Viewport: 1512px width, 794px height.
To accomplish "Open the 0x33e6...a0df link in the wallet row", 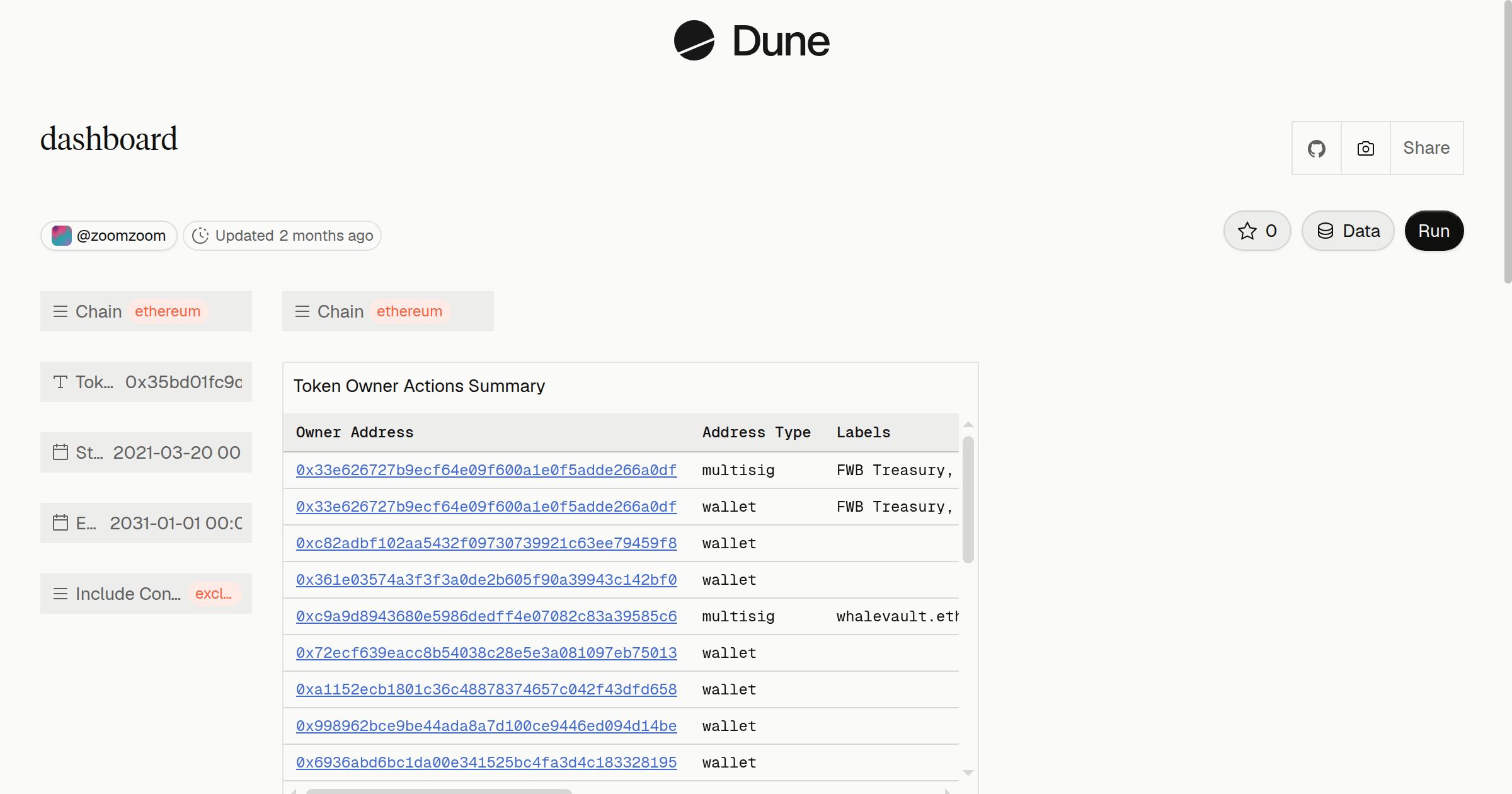I will coord(486,507).
